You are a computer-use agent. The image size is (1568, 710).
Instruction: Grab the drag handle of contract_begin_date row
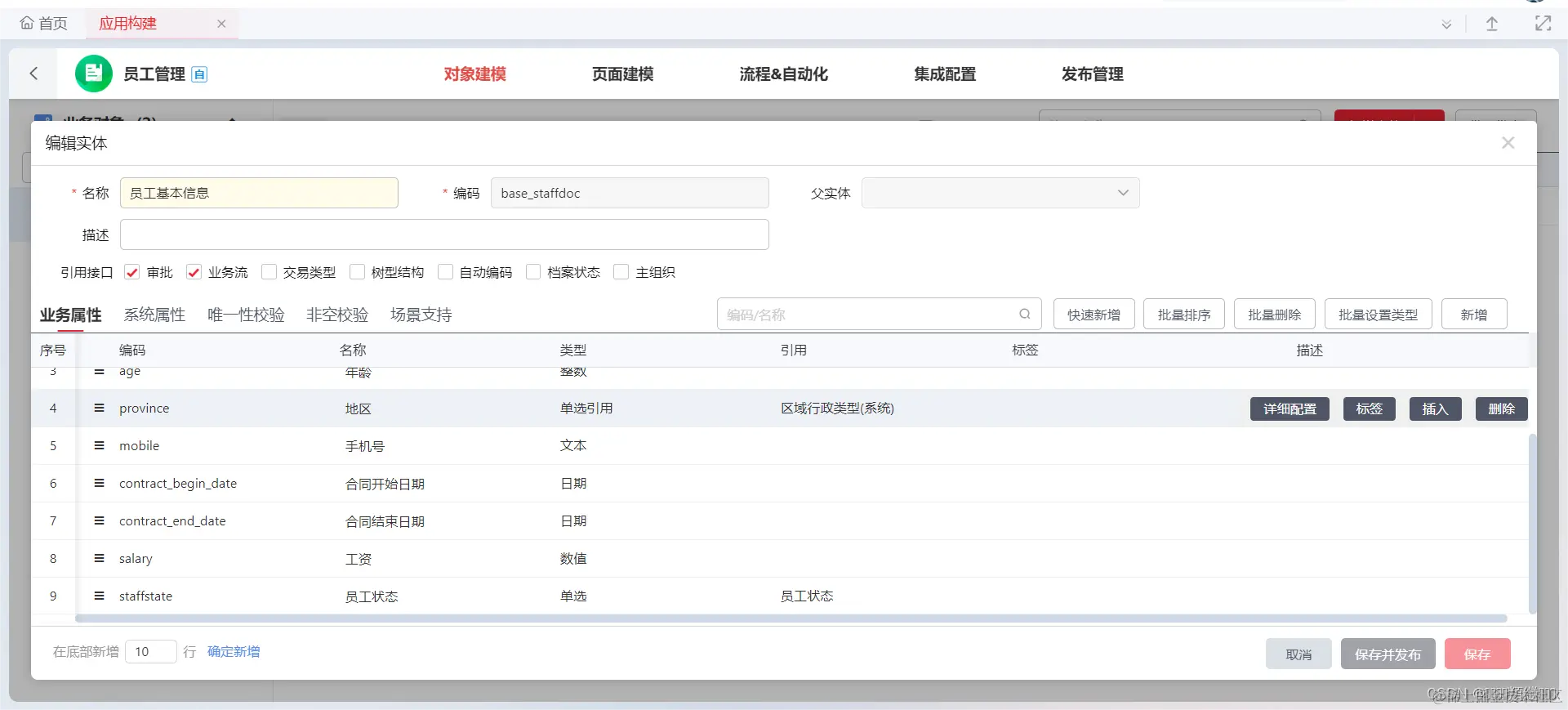100,483
